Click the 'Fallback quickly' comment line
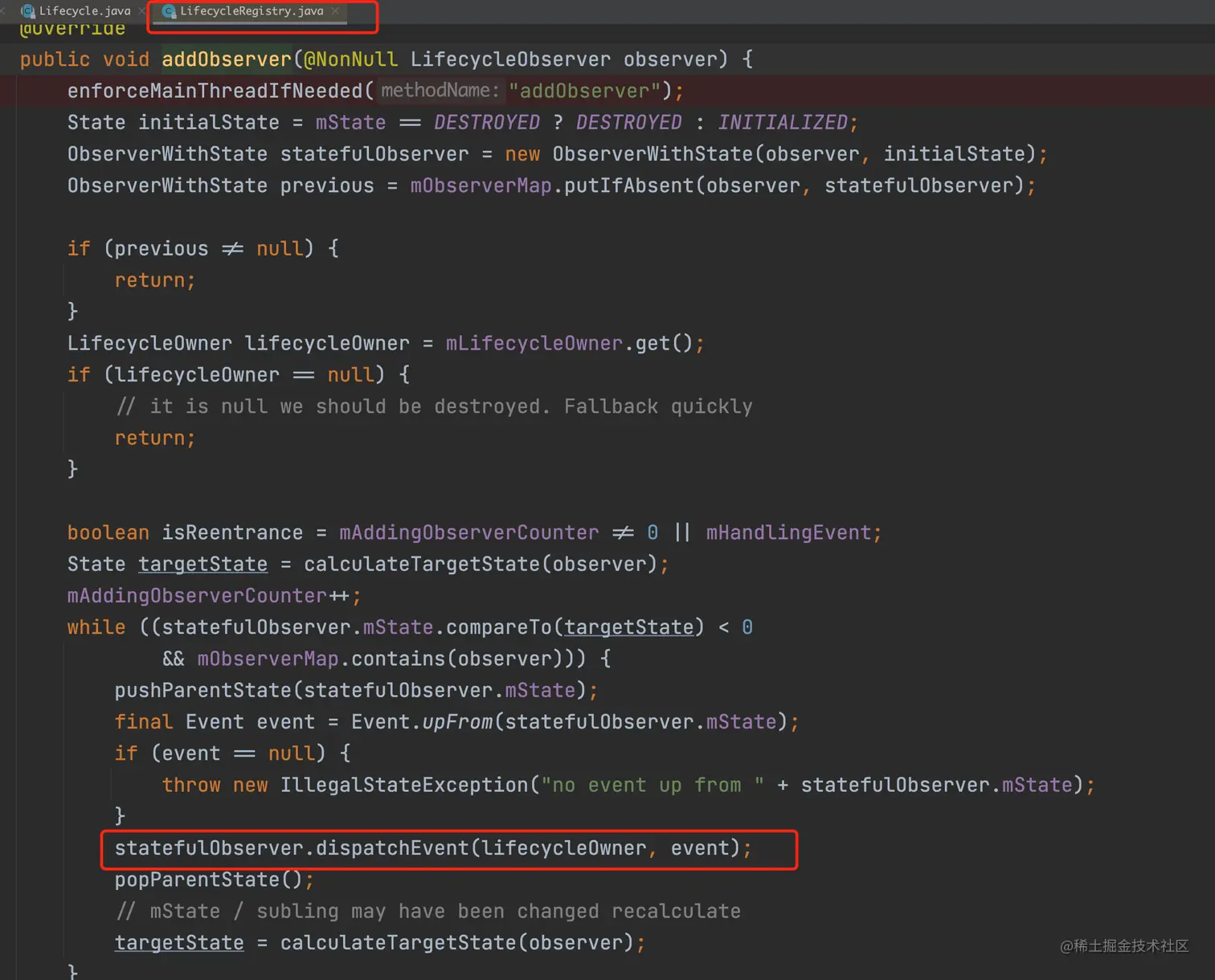1215x980 pixels. tap(435, 406)
